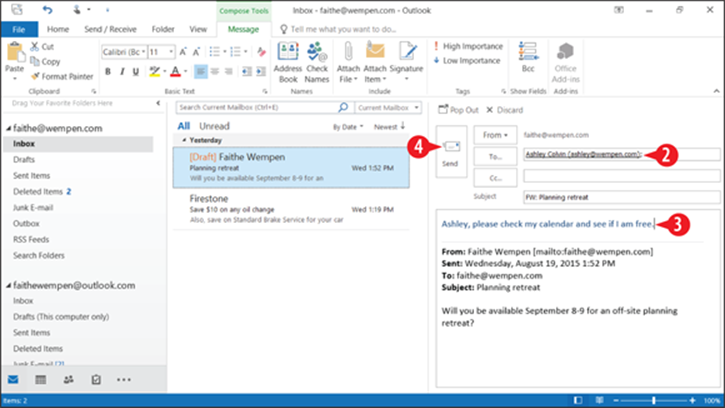Open the Address Book

(x=288, y=62)
